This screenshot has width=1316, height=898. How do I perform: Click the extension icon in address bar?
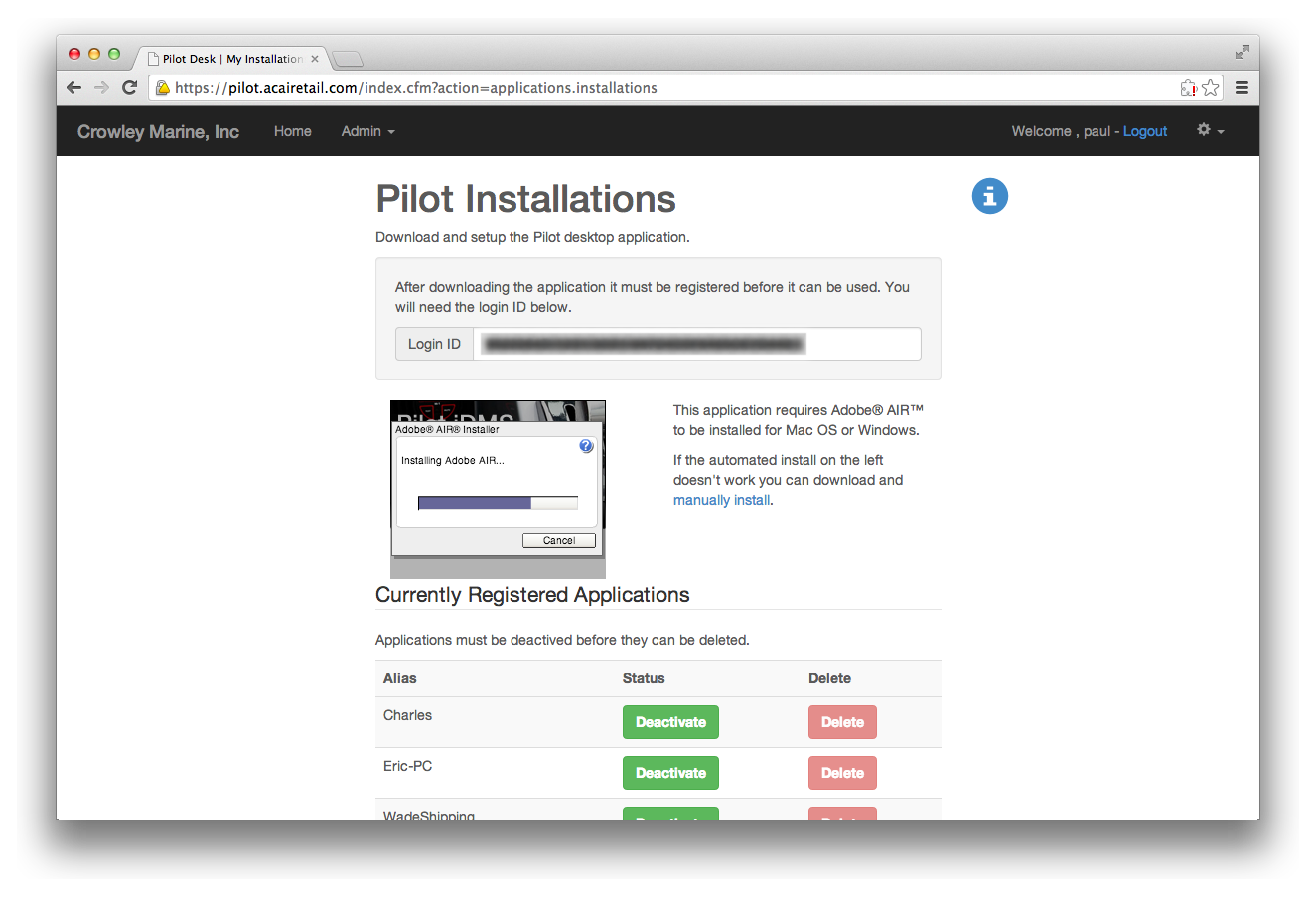[x=1188, y=88]
